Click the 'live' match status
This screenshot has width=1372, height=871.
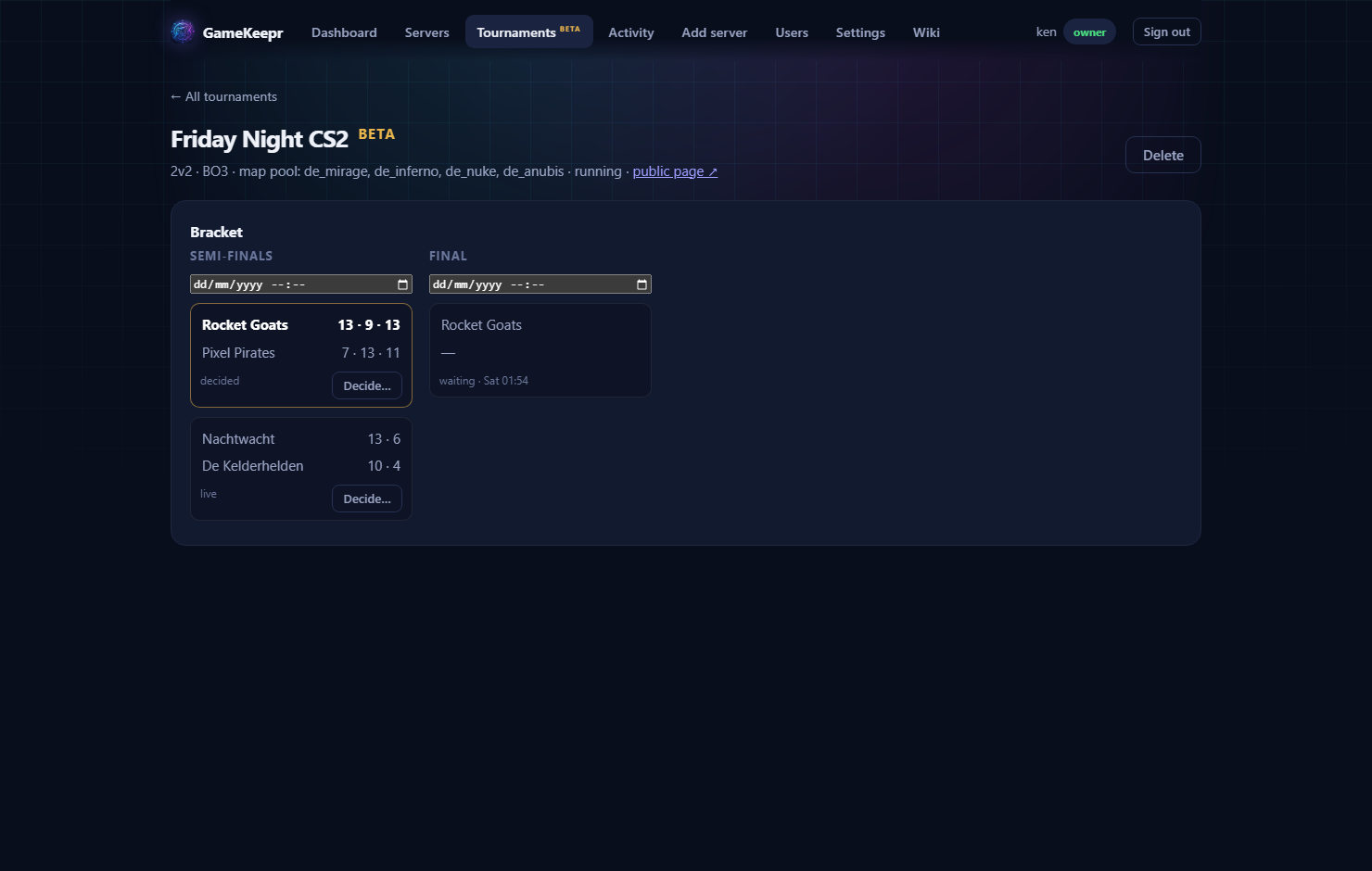coord(209,494)
